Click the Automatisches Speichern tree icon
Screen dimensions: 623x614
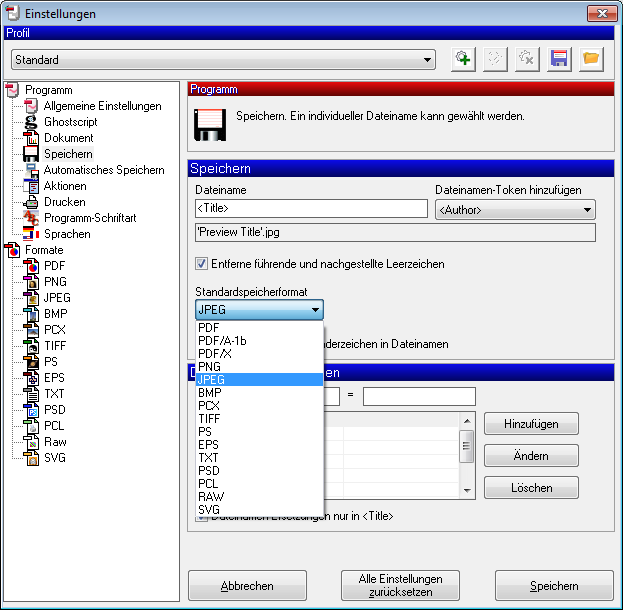[31, 170]
